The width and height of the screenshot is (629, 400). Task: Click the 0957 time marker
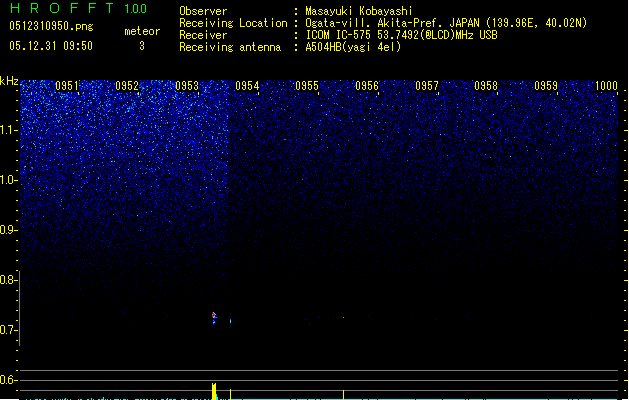coord(427,86)
